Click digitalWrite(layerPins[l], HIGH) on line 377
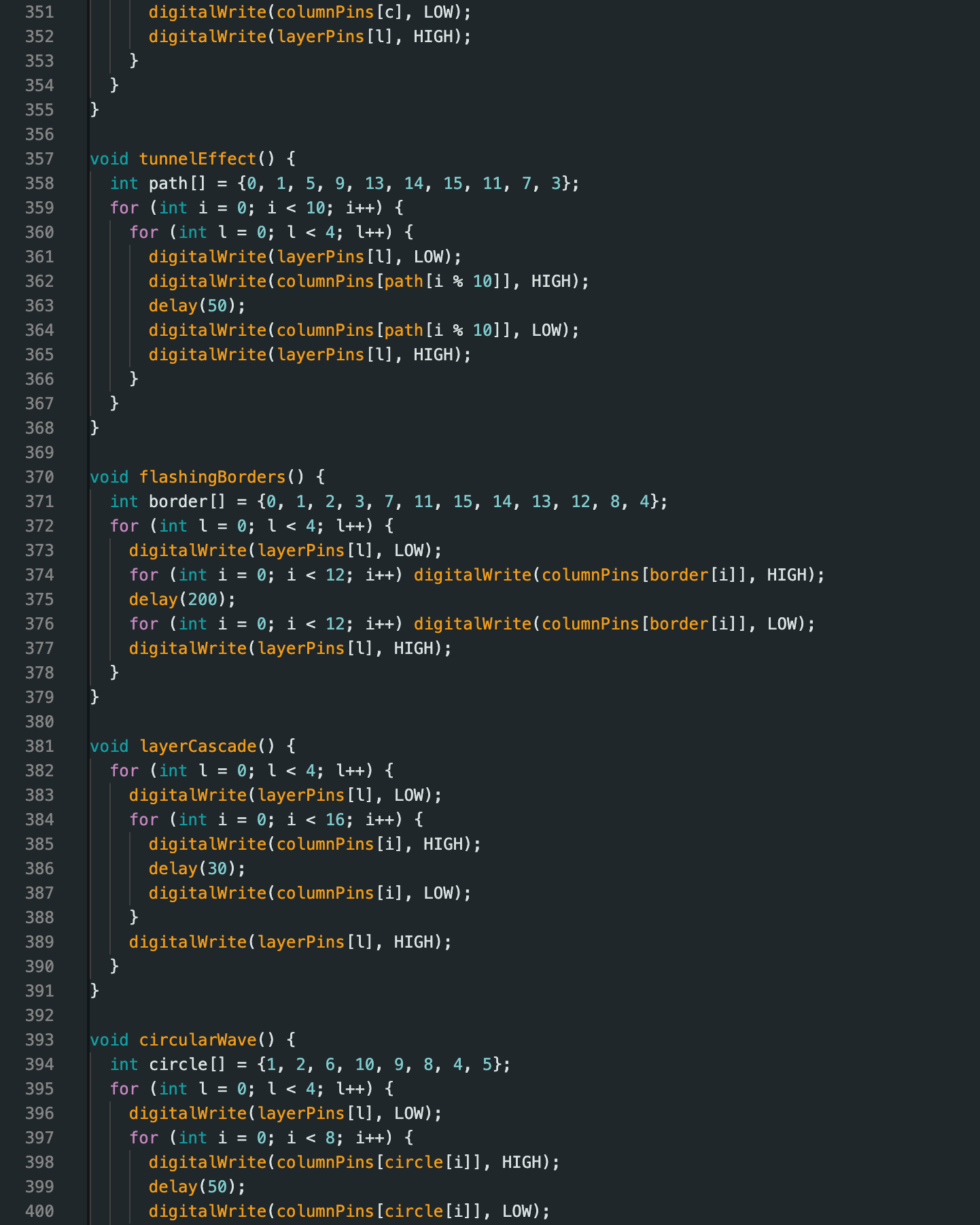 pyautogui.click(x=290, y=649)
